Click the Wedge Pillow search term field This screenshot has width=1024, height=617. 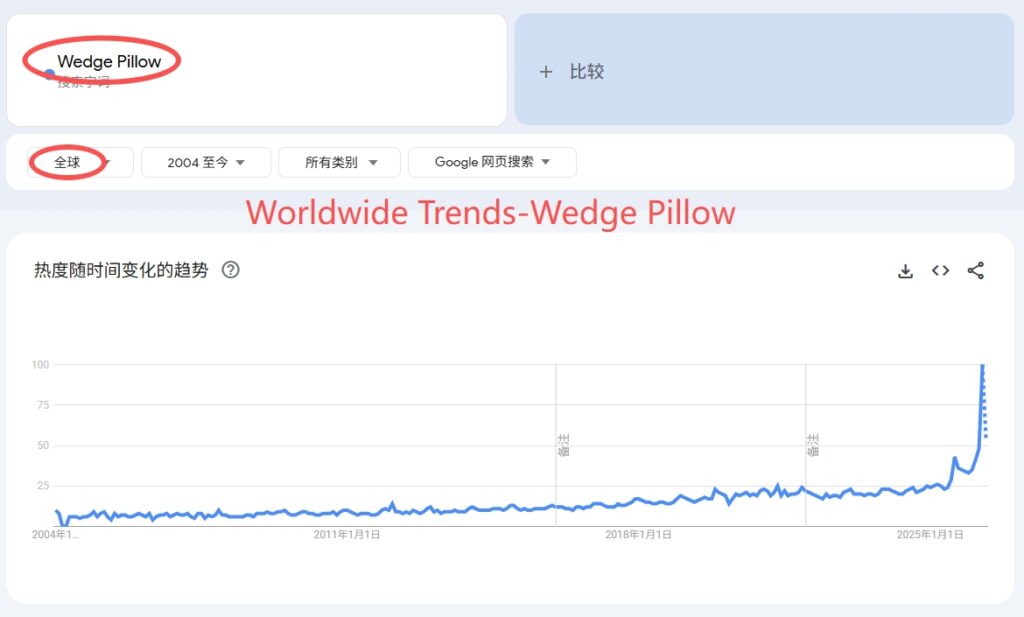[x=257, y=70]
